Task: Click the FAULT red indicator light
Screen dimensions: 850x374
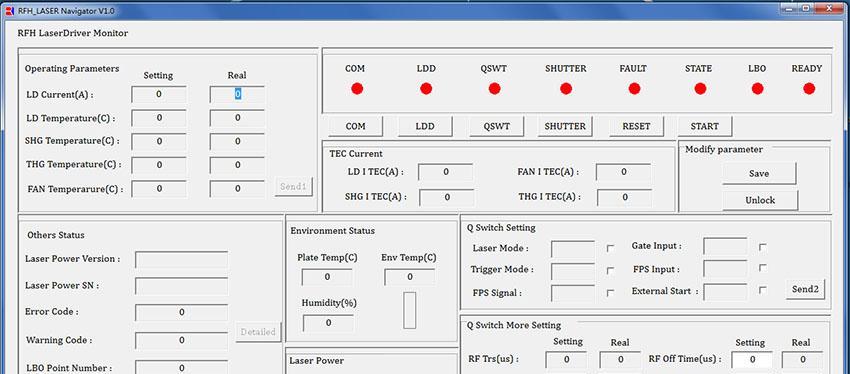Action: pyautogui.click(x=634, y=88)
